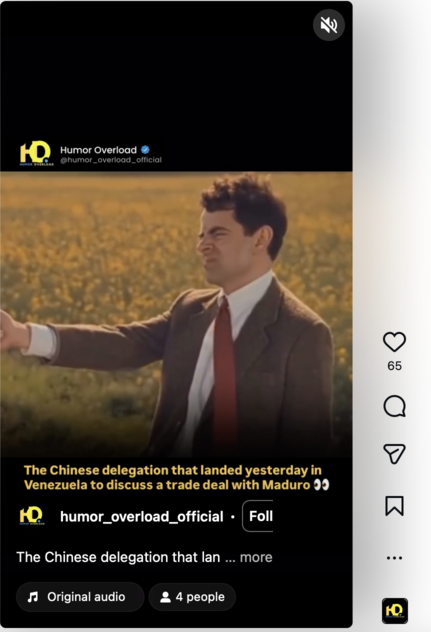Open the Original audio page

coord(80,597)
